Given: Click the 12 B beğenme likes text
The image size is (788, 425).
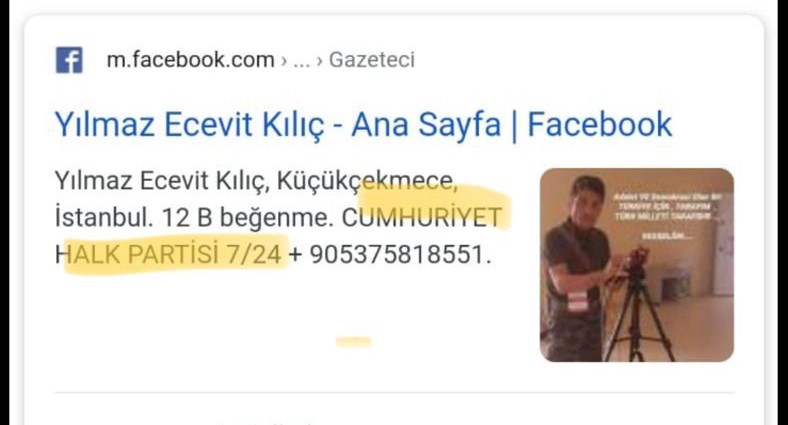Looking at the screenshot, I should [248, 218].
